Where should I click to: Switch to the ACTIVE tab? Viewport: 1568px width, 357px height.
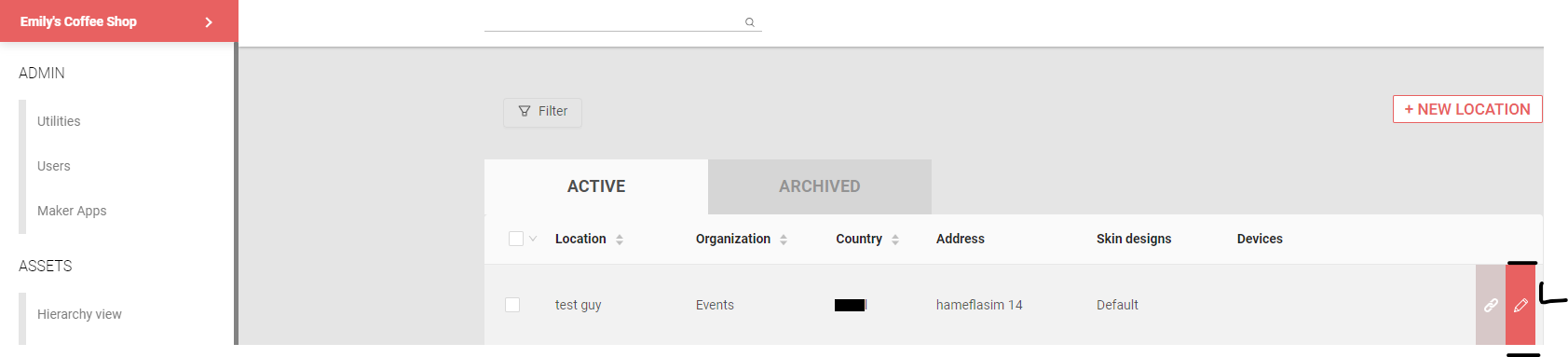tap(596, 186)
